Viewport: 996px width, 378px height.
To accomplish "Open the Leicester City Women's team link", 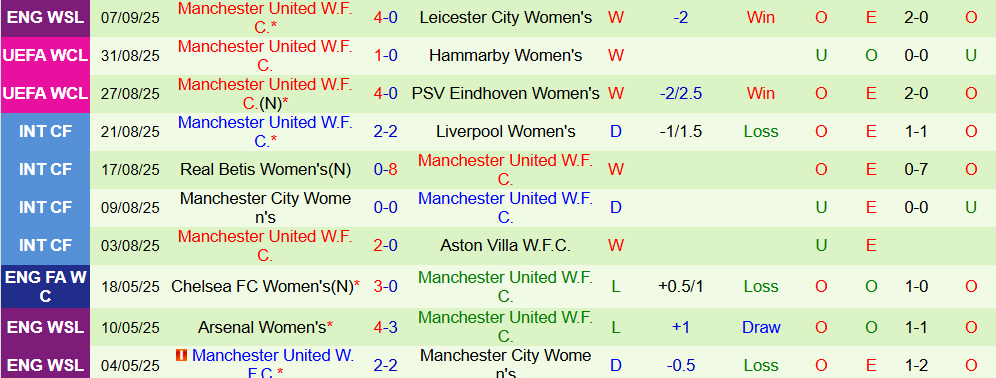I will click(506, 17).
